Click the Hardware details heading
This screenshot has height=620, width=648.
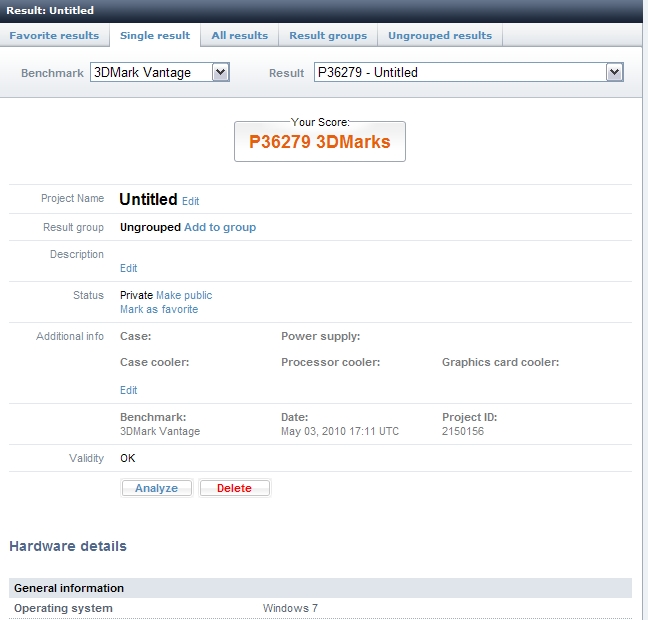[68, 546]
